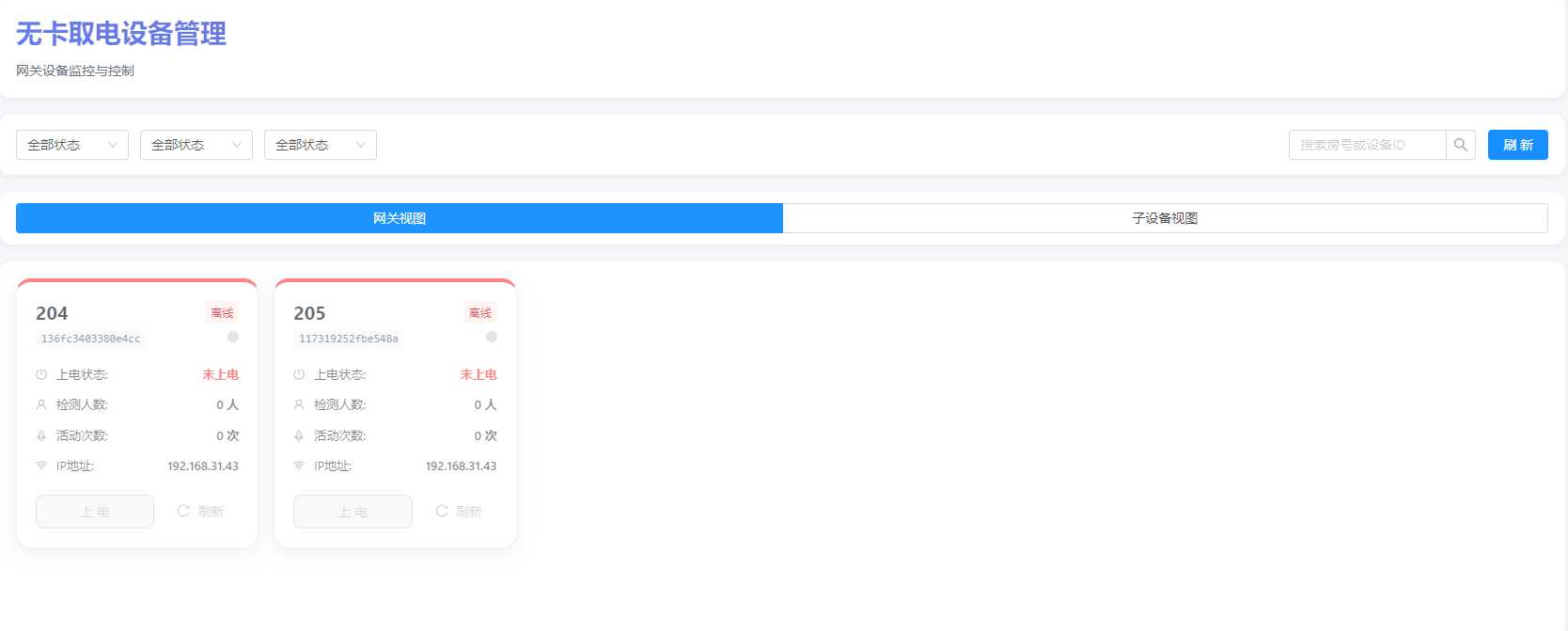This screenshot has width=1568, height=631.
Task: Click bell icon beside 活动次数 in card 205
Action: [299, 435]
